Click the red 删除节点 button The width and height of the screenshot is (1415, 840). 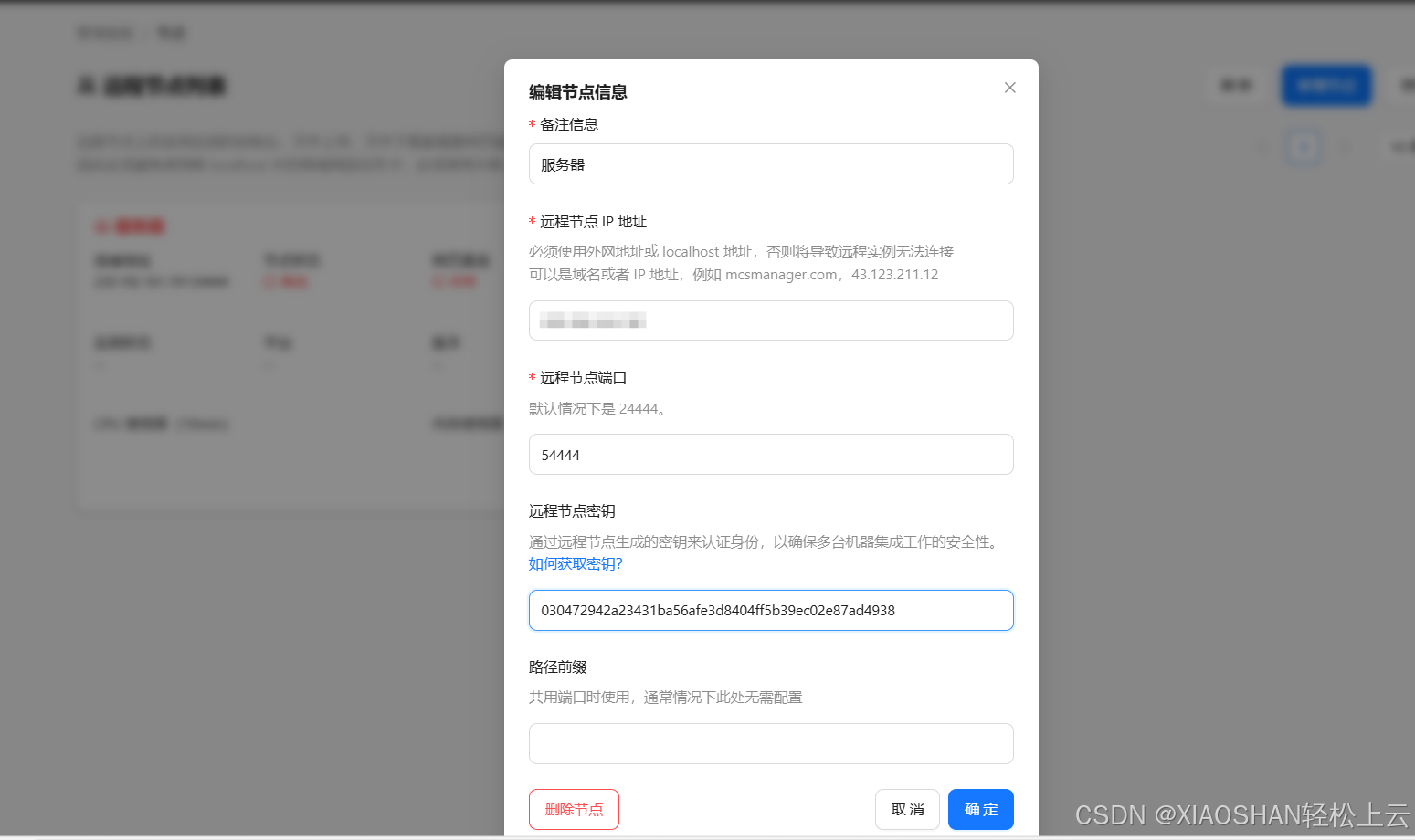[574, 809]
